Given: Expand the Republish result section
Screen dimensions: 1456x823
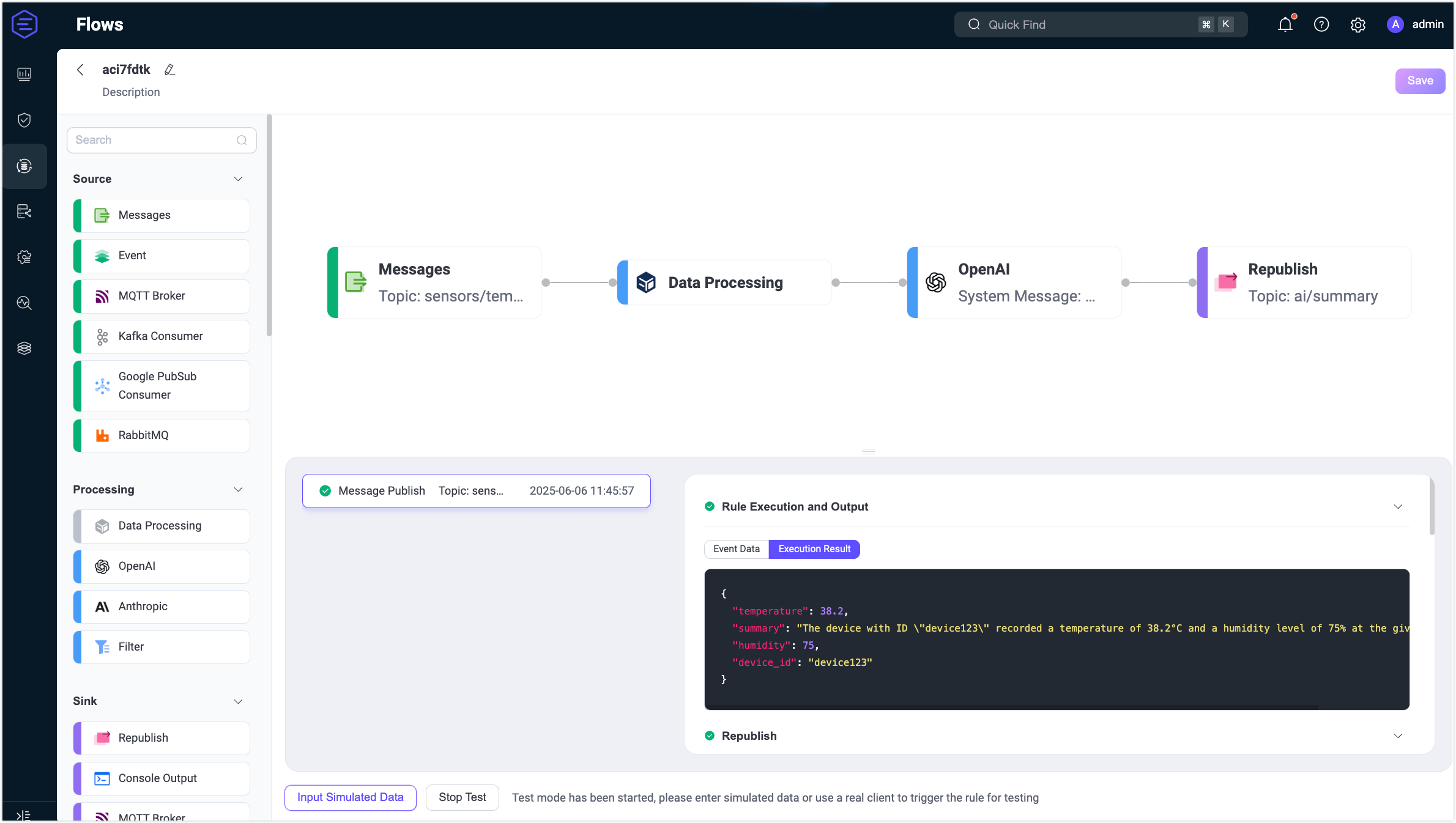Looking at the screenshot, I should 1398,736.
